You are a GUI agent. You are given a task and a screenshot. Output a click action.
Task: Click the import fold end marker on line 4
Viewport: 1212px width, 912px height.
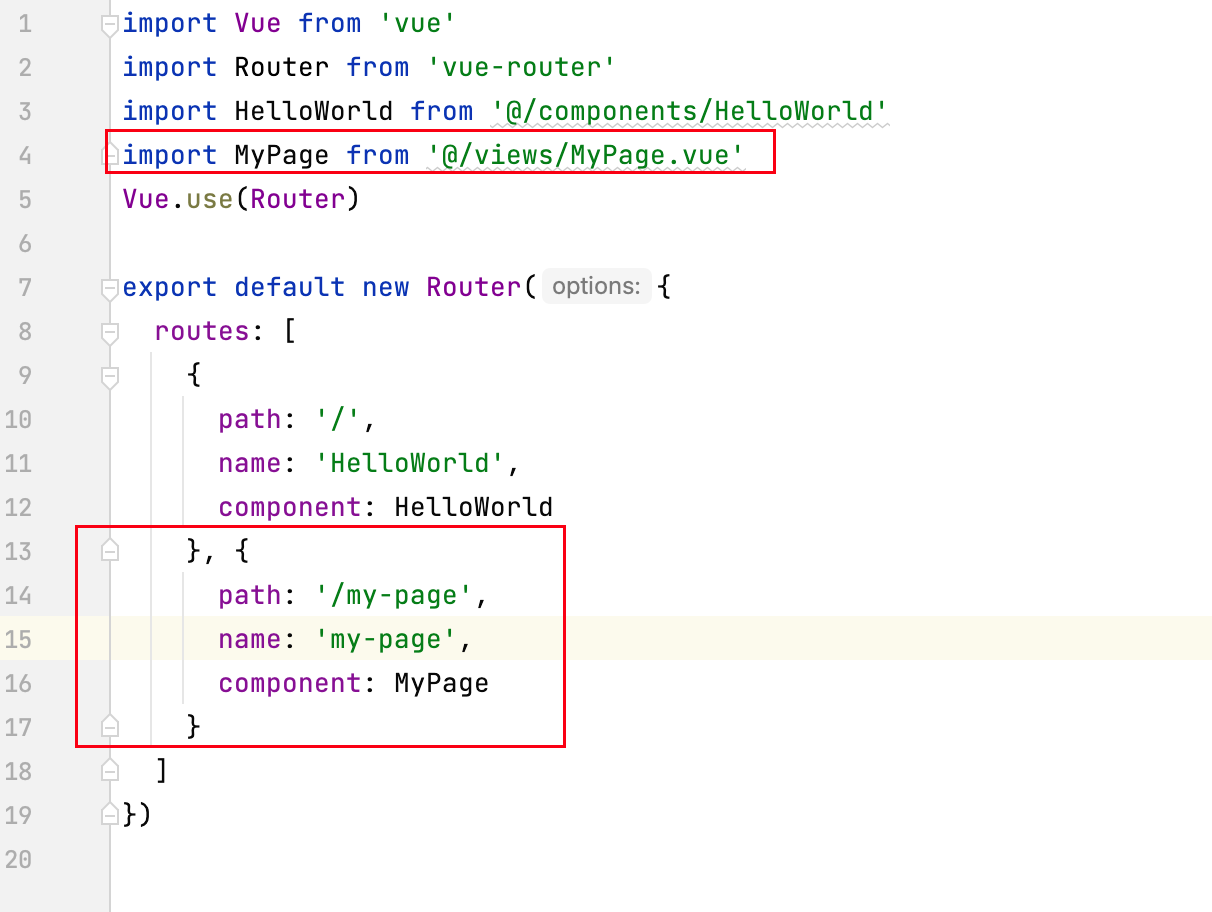click(110, 156)
